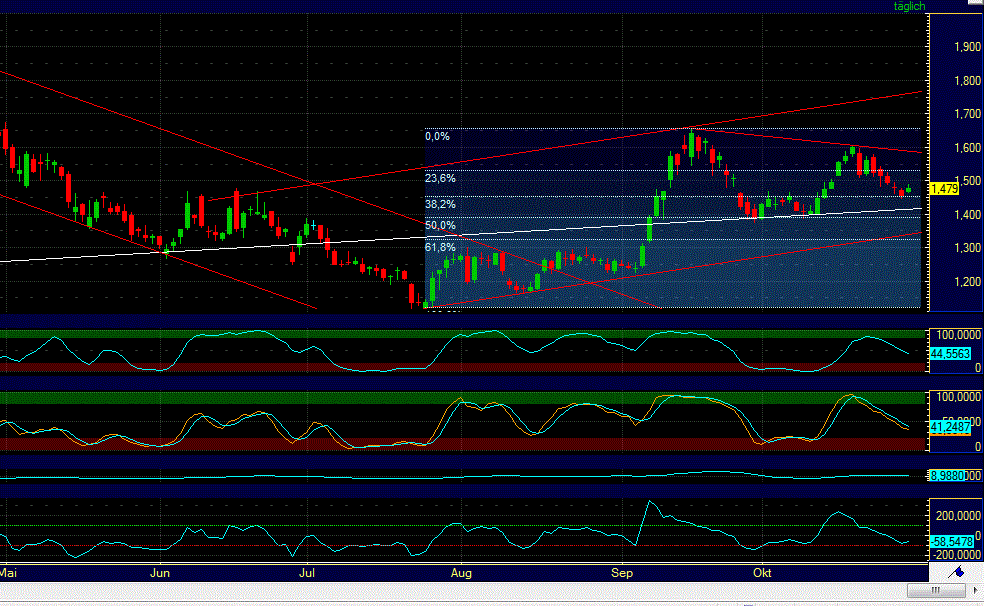This screenshot has height=606, width=984.
Task: Select the Okt axis label
Action: (764, 573)
